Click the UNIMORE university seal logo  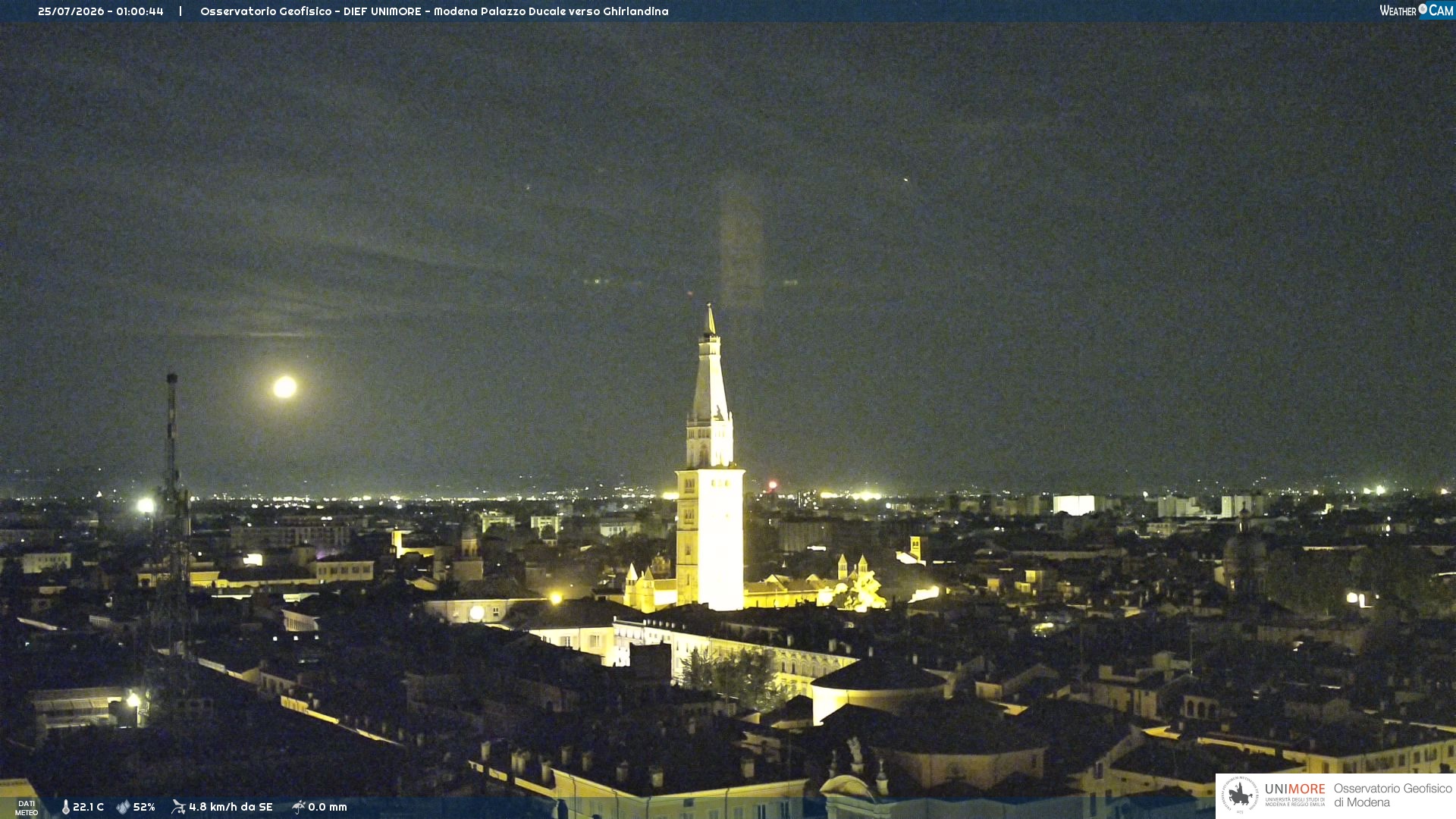click(1240, 795)
